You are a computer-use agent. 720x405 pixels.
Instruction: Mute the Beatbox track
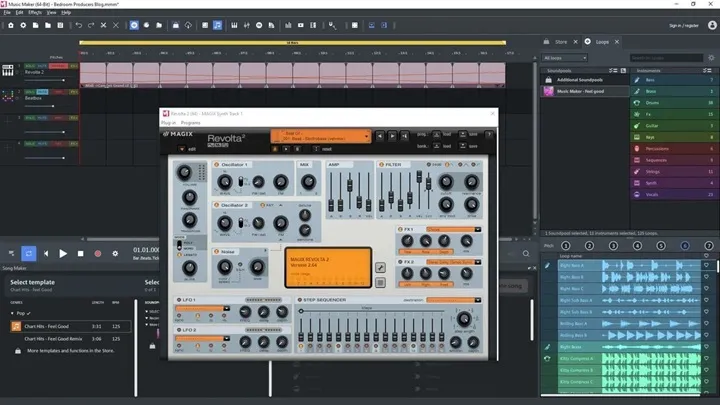point(43,90)
